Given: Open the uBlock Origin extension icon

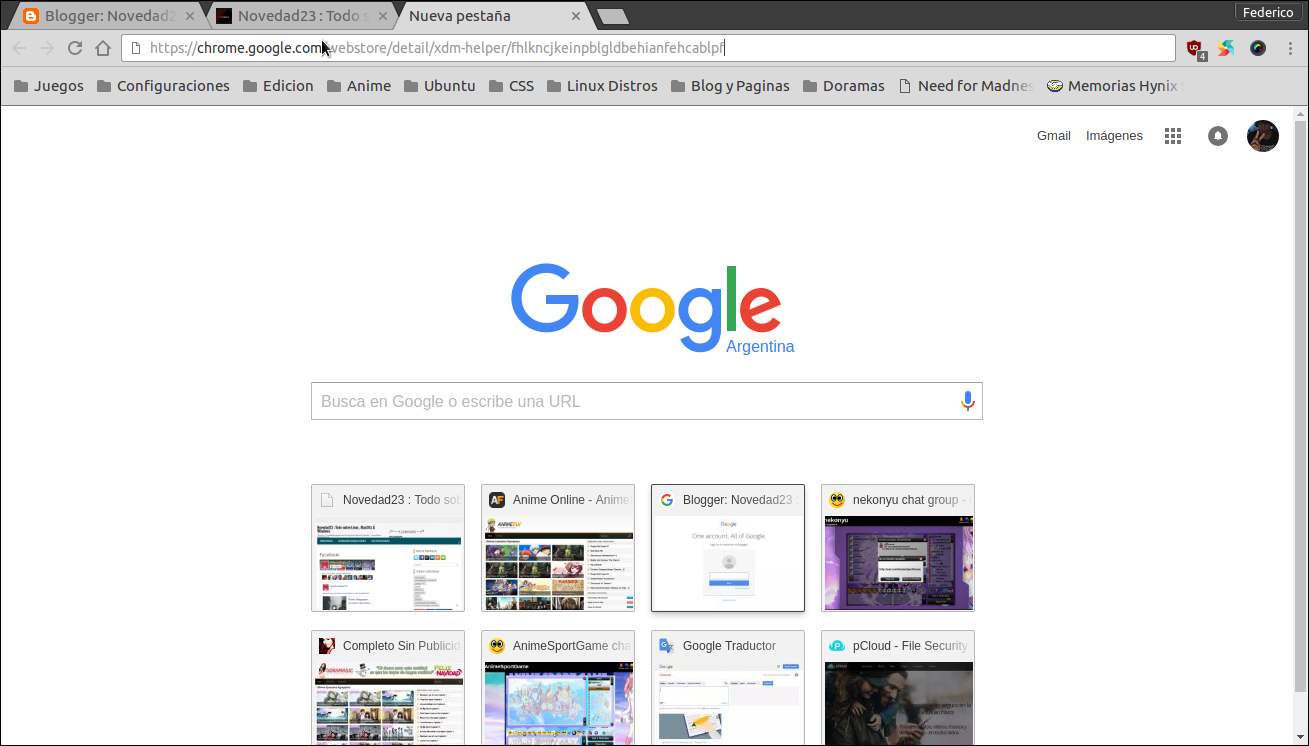Looking at the screenshot, I should [x=1196, y=49].
